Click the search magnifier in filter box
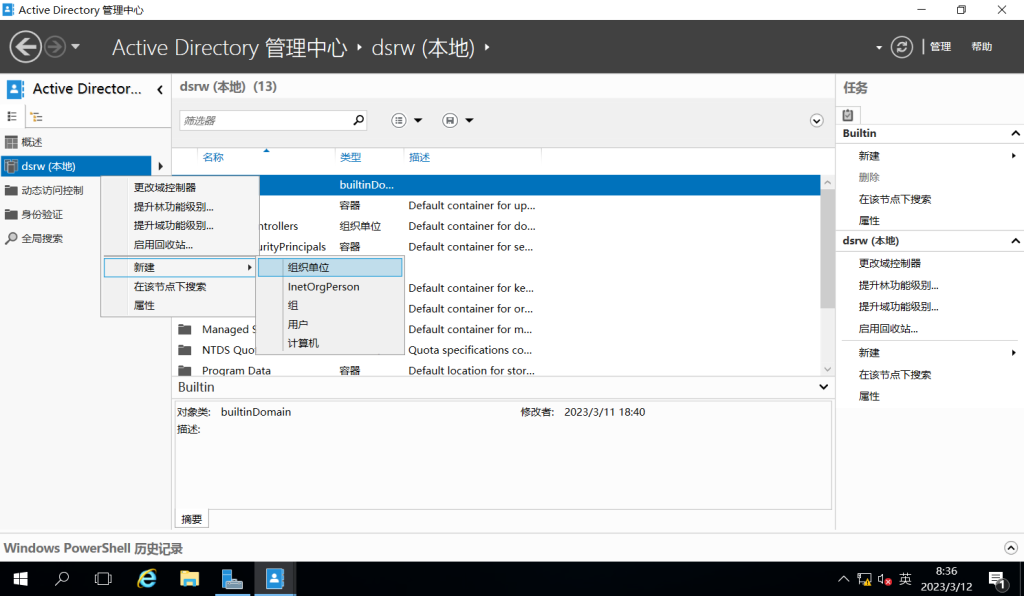The image size is (1024, 596). point(359,120)
